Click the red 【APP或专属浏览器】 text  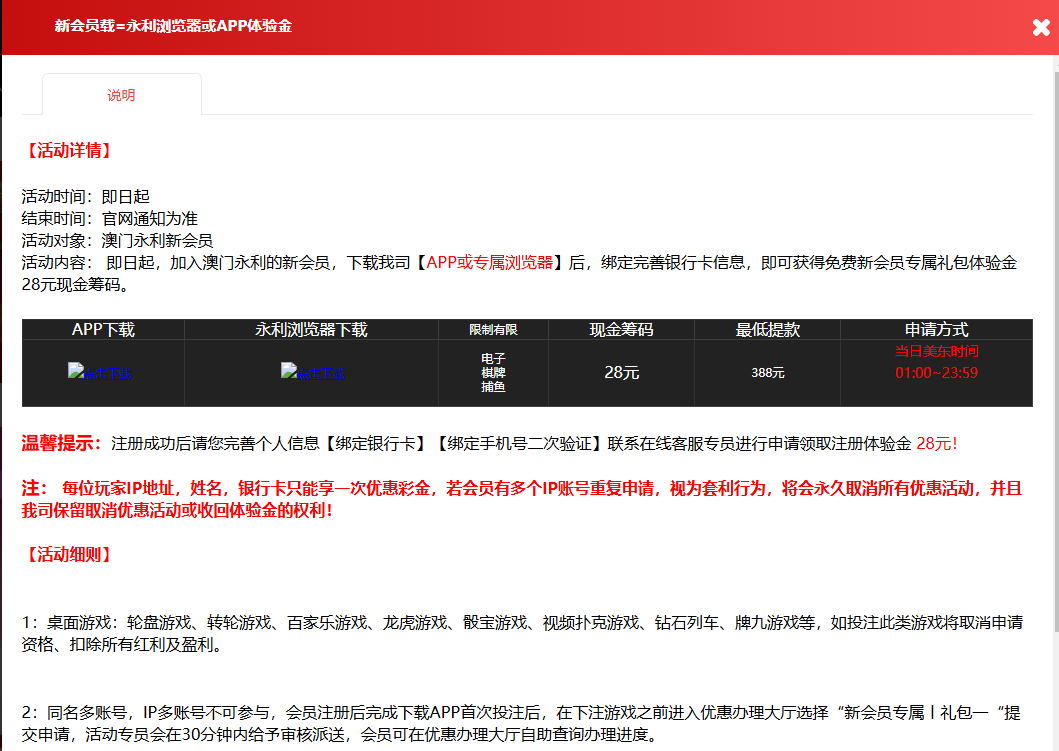click(489, 263)
